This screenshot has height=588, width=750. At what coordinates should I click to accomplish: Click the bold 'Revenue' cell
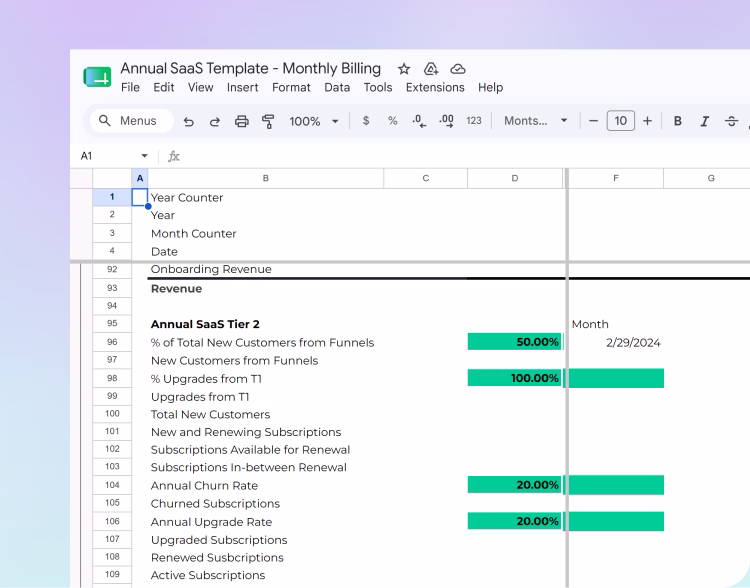coord(265,288)
